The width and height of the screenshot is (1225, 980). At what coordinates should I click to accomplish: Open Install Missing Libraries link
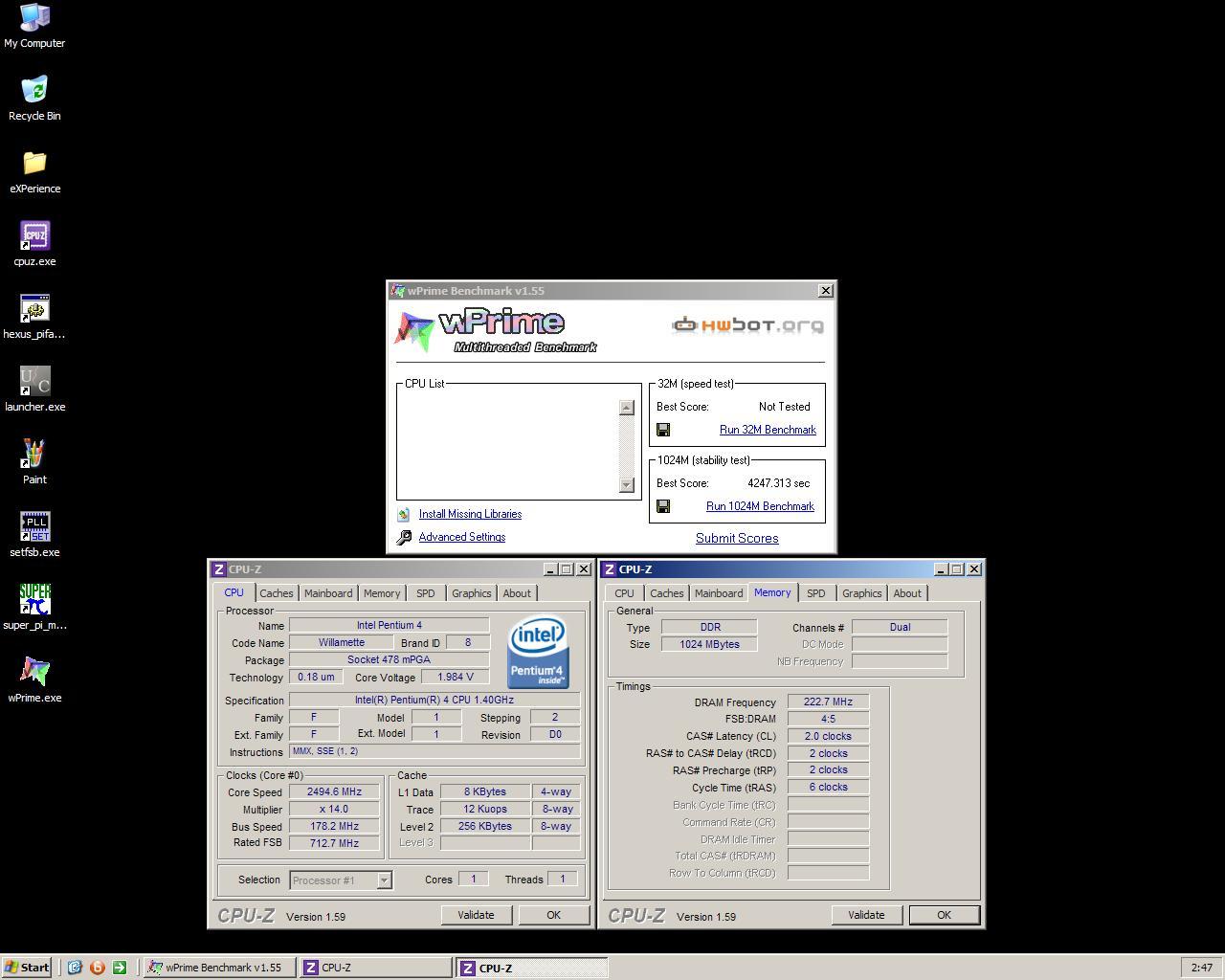tap(470, 514)
